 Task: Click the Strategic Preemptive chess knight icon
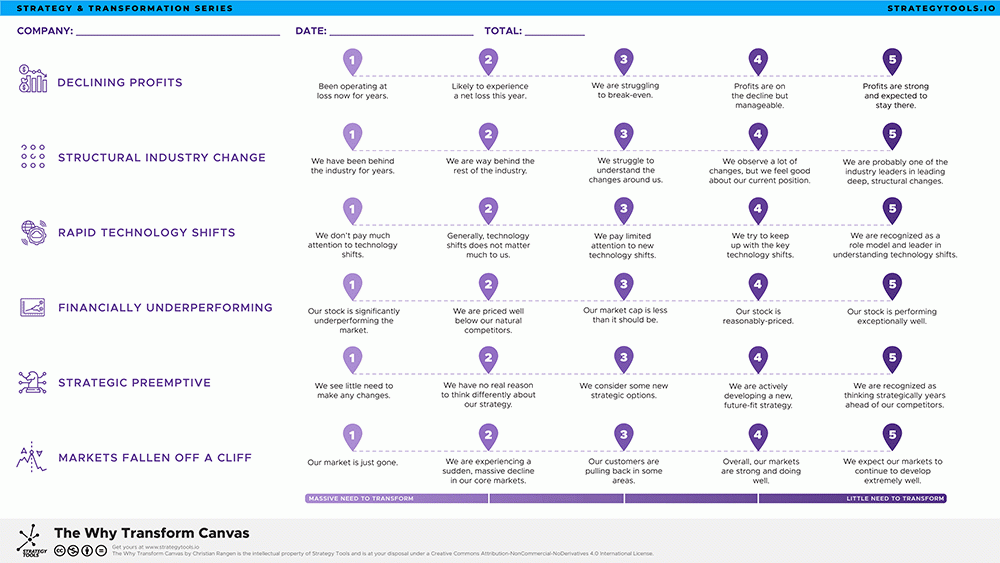click(x=33, y=383)
